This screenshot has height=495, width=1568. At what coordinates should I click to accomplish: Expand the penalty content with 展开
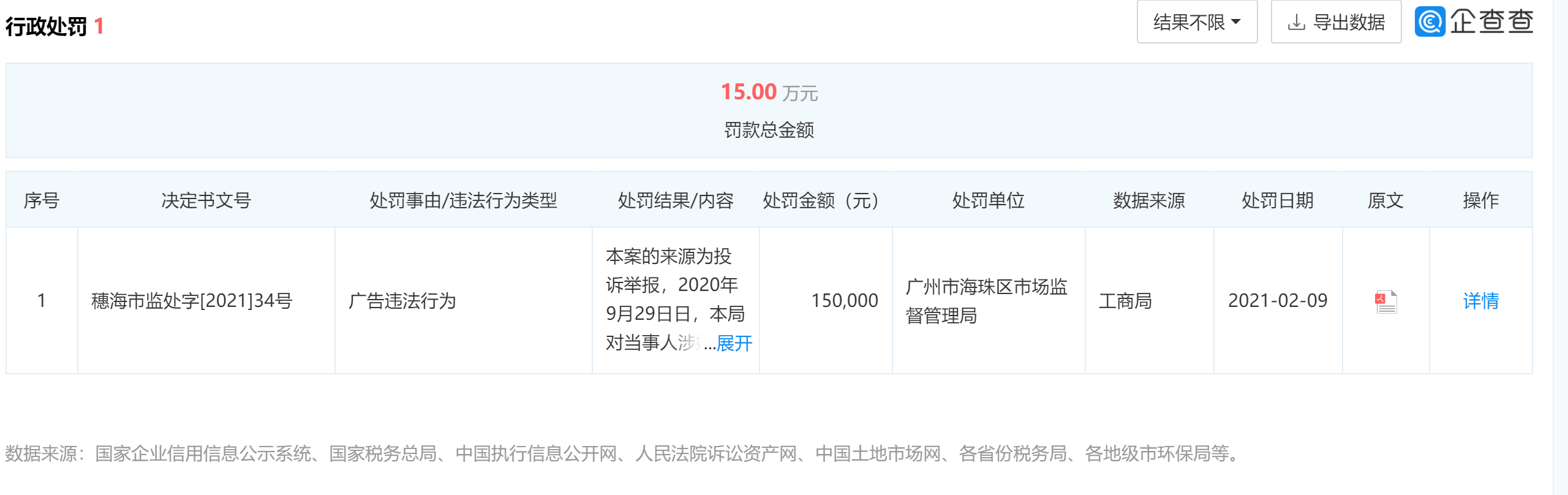734,343
